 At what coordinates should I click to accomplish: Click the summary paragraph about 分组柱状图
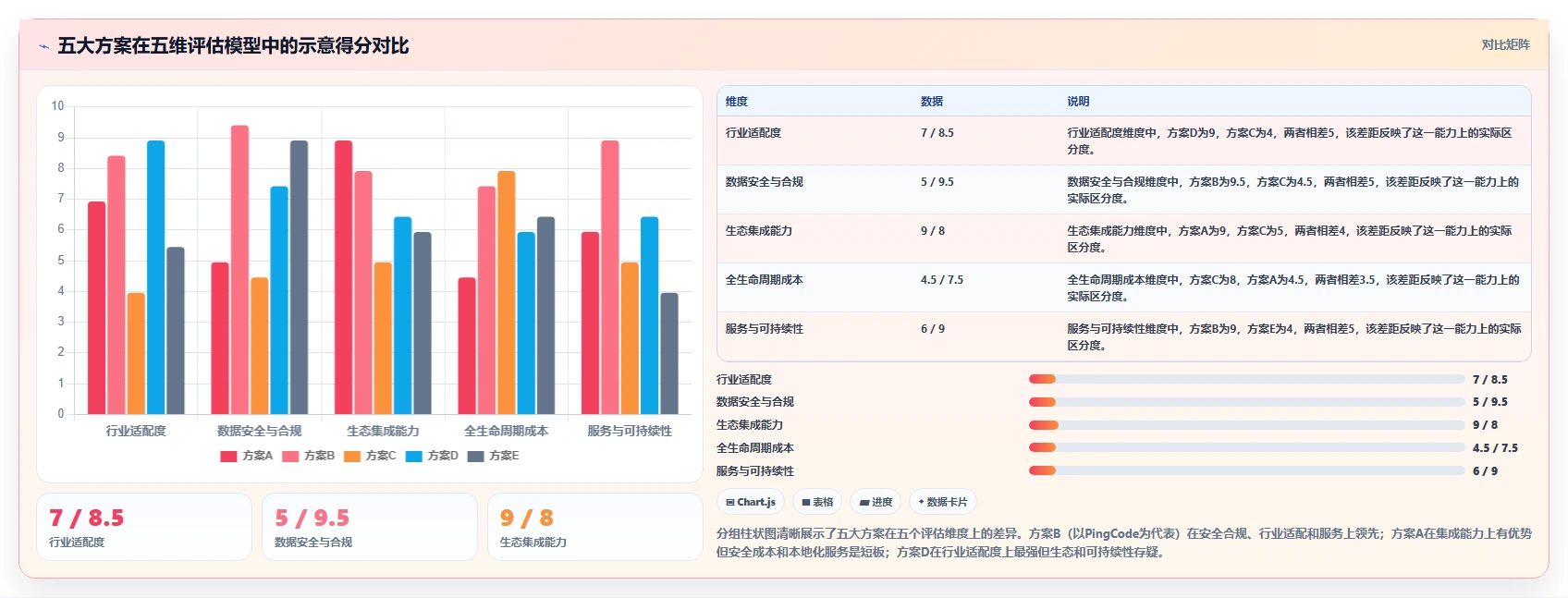[1124, 543]
